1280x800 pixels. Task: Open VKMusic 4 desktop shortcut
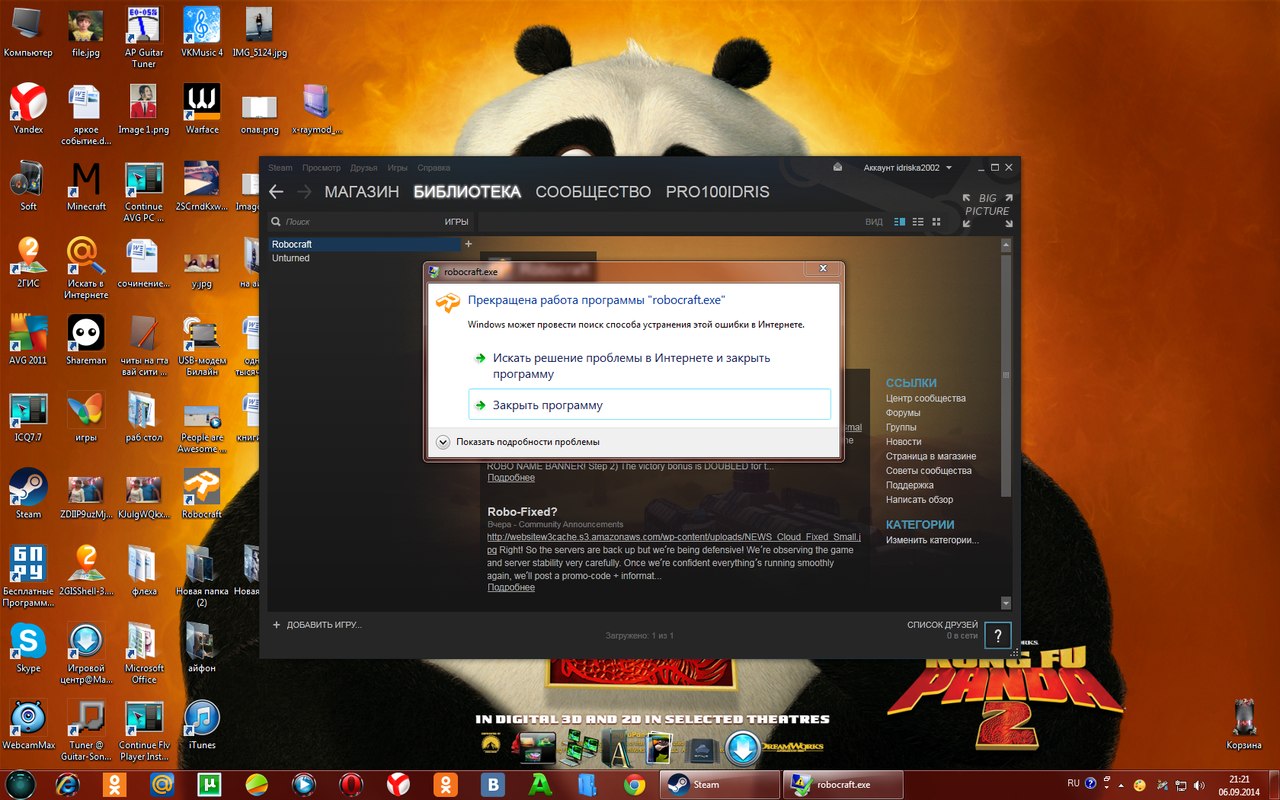(202, 31)
